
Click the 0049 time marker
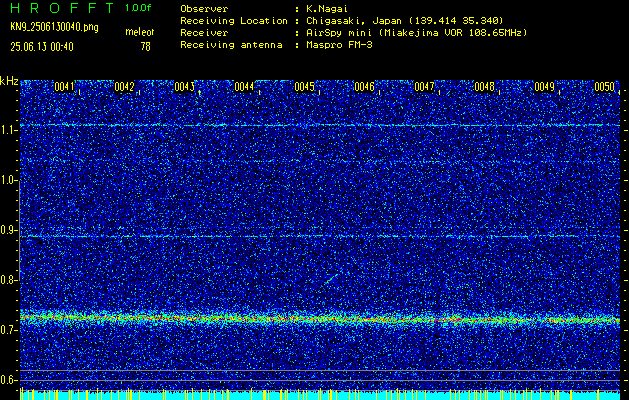545,87
